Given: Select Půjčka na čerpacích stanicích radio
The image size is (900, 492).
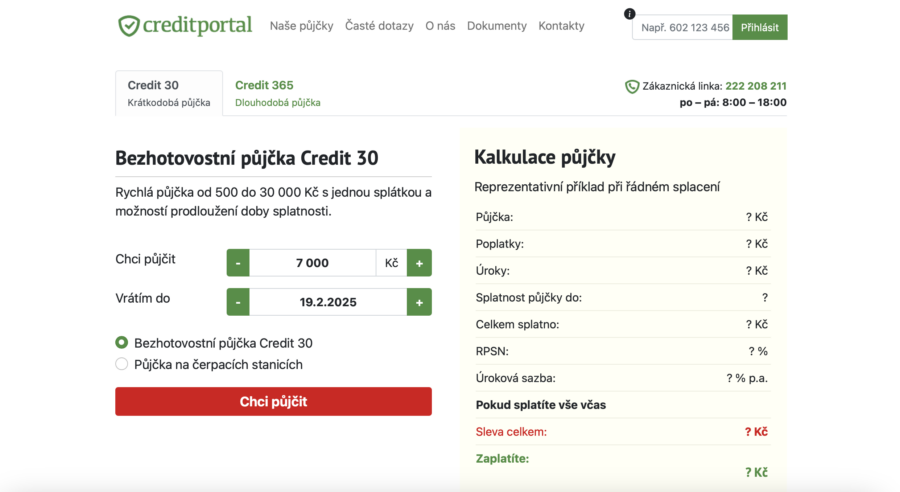Looking at the screenshot, I should [x=122, y=364].
